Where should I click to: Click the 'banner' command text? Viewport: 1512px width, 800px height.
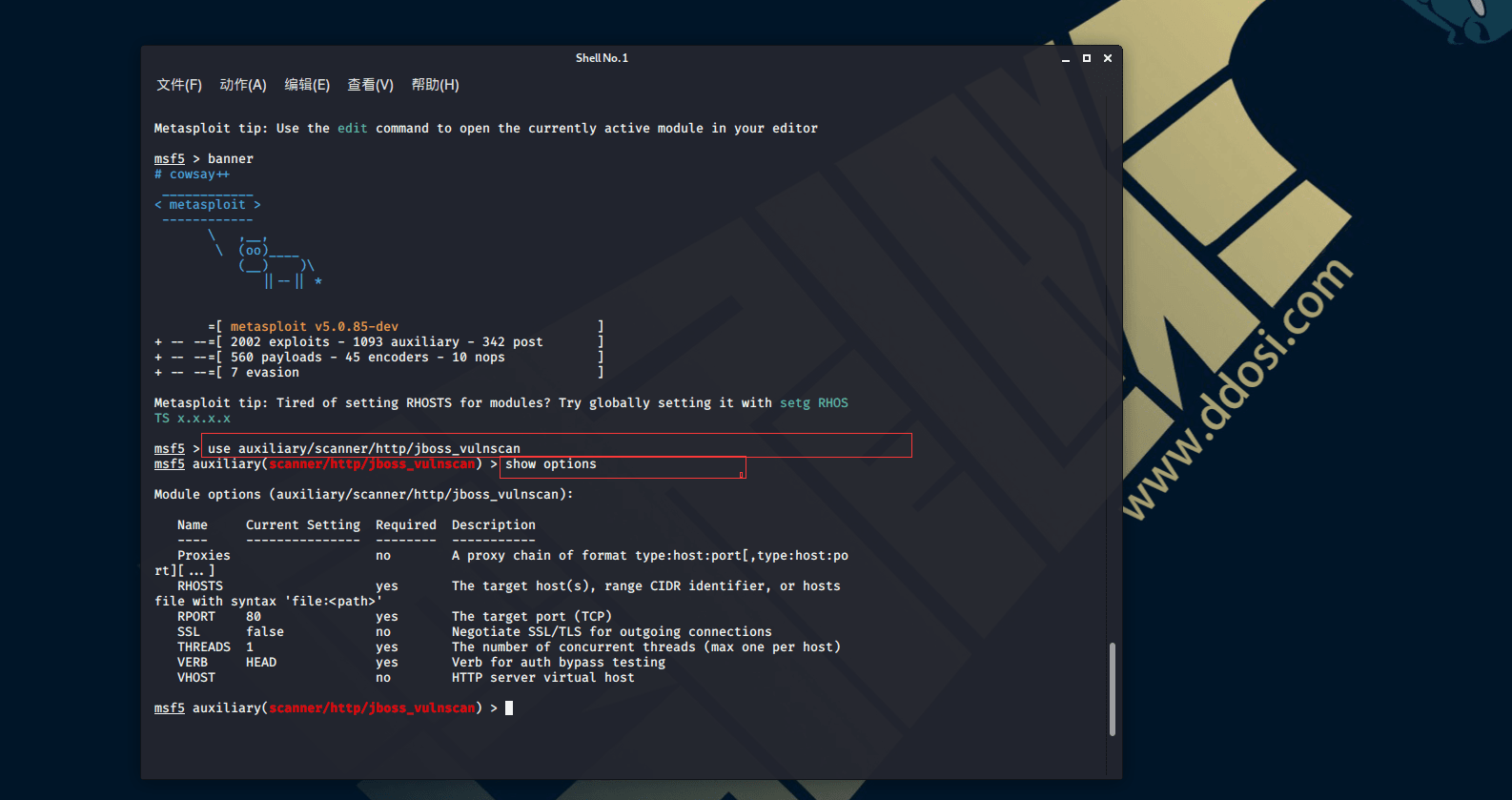click(x=231, y=159)
